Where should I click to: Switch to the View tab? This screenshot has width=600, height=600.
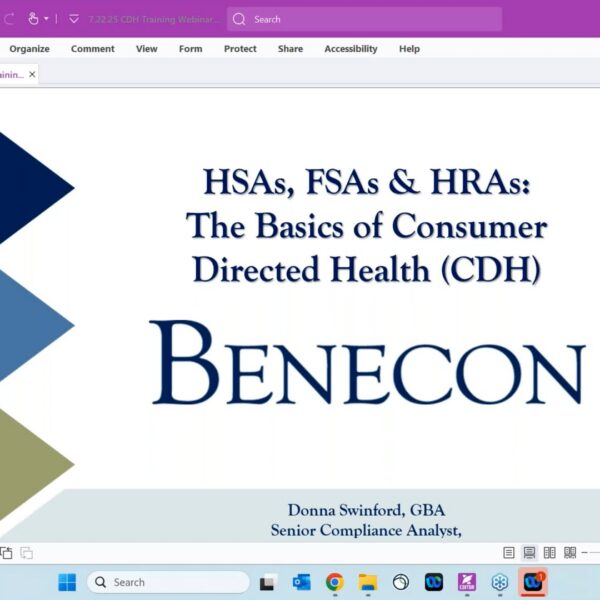pyautogui.click(x=147, y=49)
